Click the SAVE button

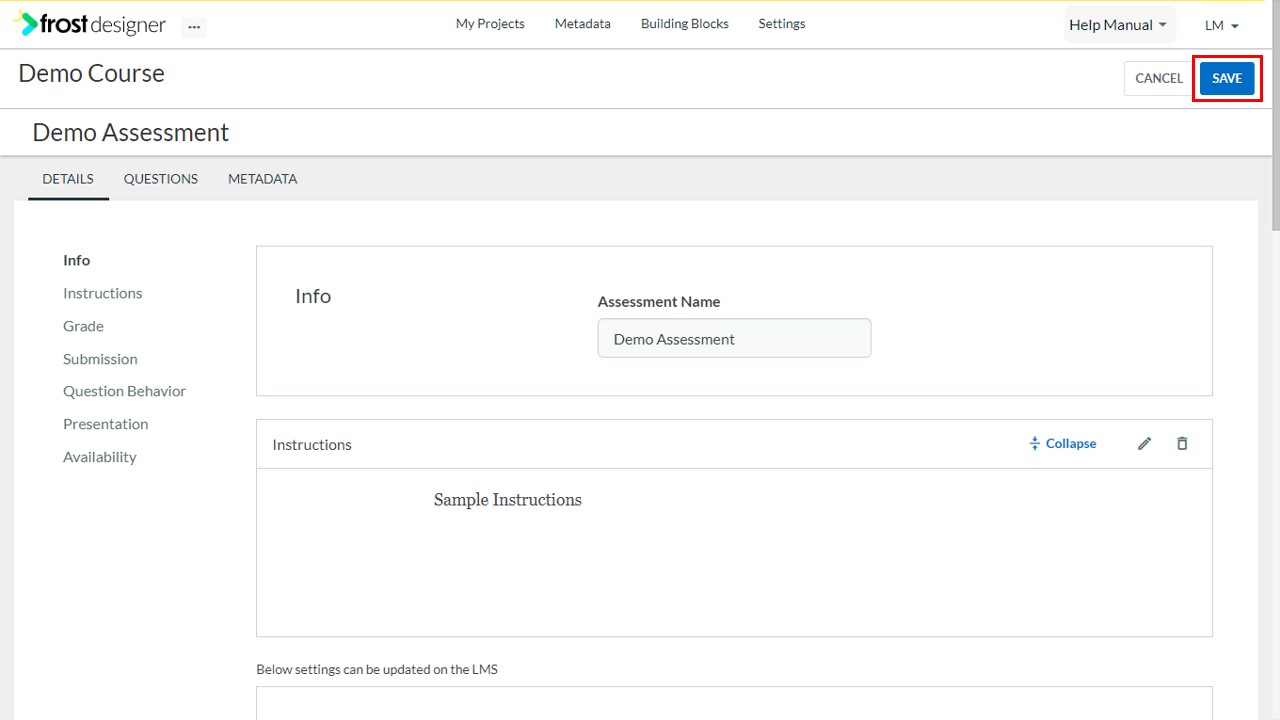(x=1227, y=78)
